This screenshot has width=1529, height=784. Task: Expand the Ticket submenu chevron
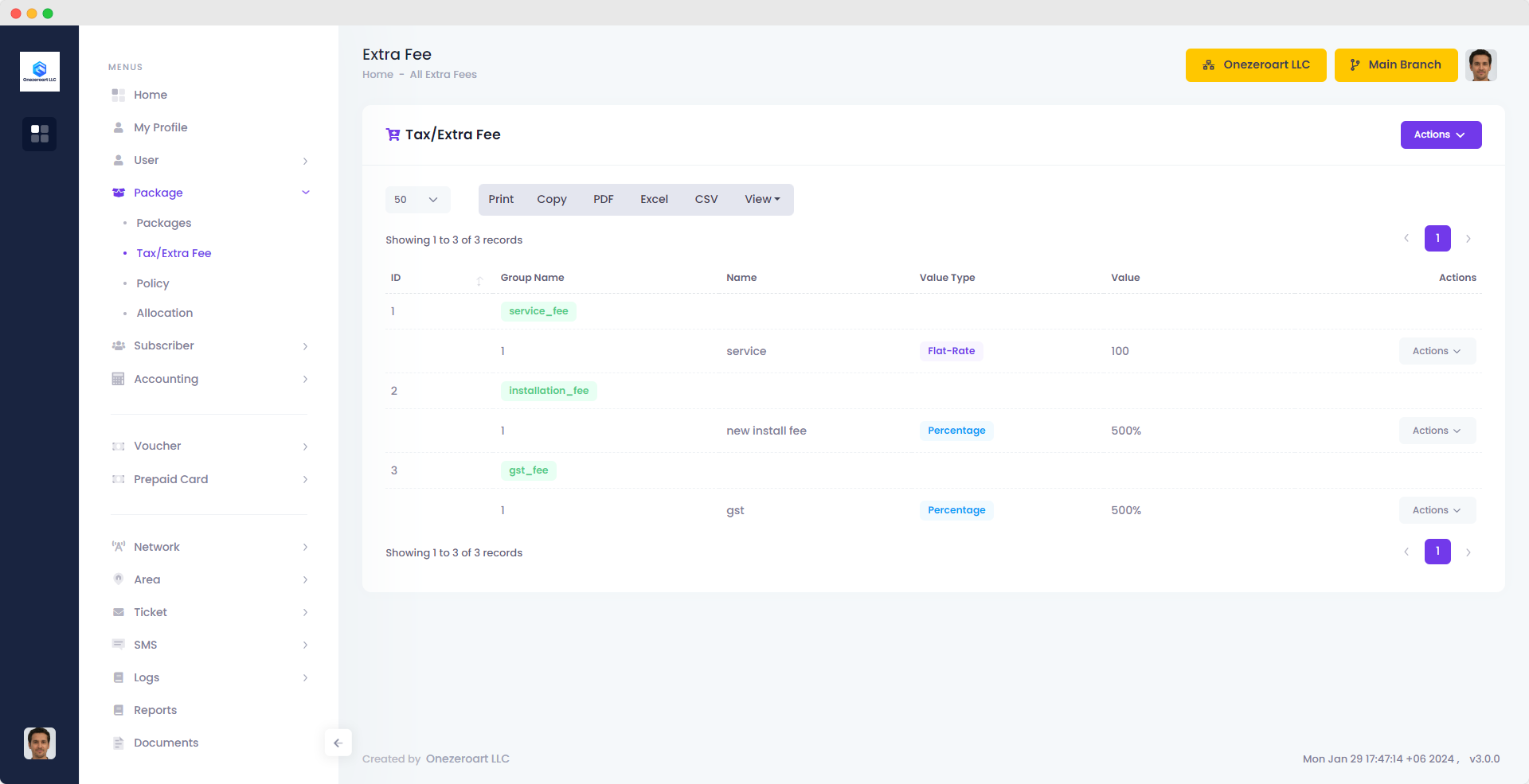tap(306, 612)
